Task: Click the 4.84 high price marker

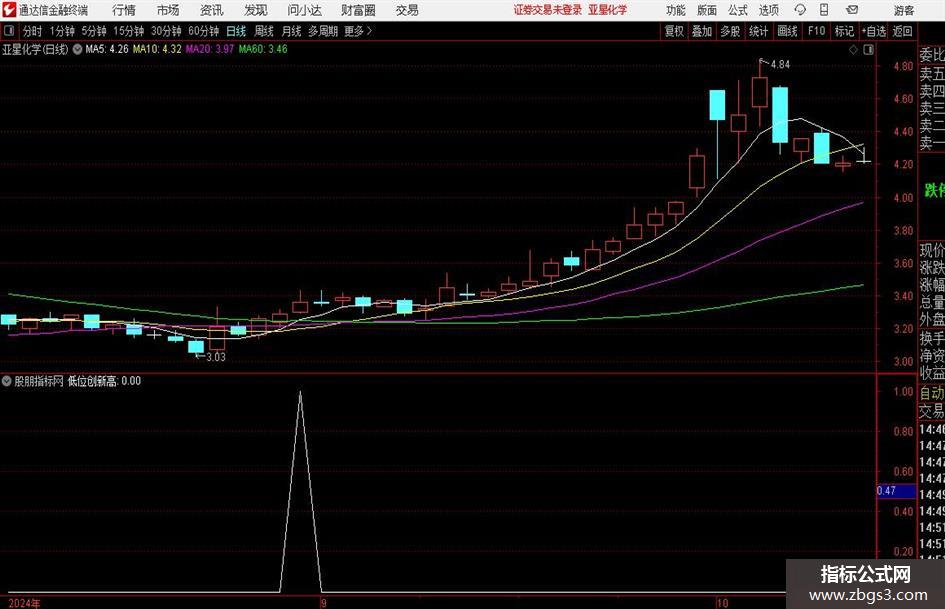Action: 780,65
